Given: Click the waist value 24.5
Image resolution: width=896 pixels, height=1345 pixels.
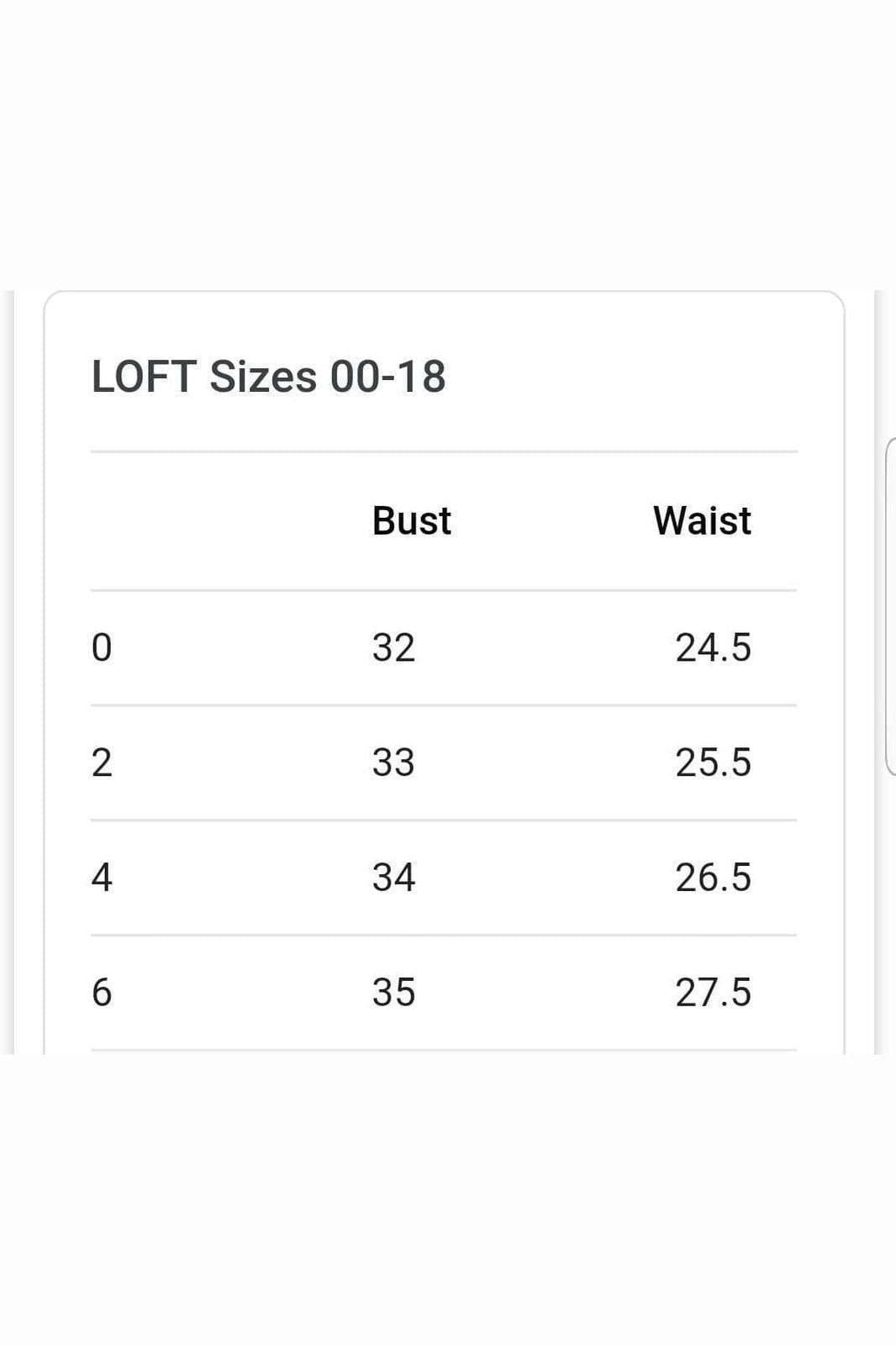Looking at the screenshot, I should 713,648.
